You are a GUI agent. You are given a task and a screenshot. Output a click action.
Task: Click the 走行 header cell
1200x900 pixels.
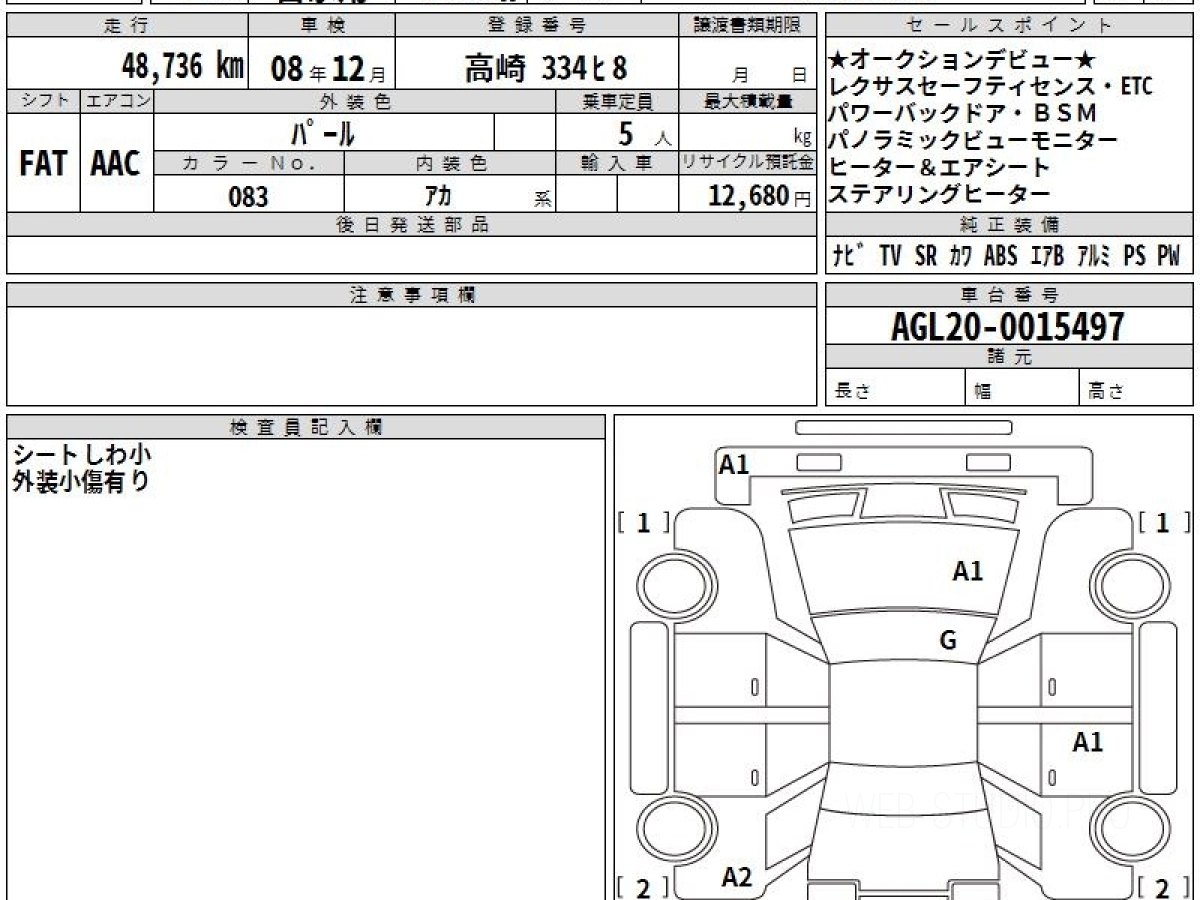point(126,26)
